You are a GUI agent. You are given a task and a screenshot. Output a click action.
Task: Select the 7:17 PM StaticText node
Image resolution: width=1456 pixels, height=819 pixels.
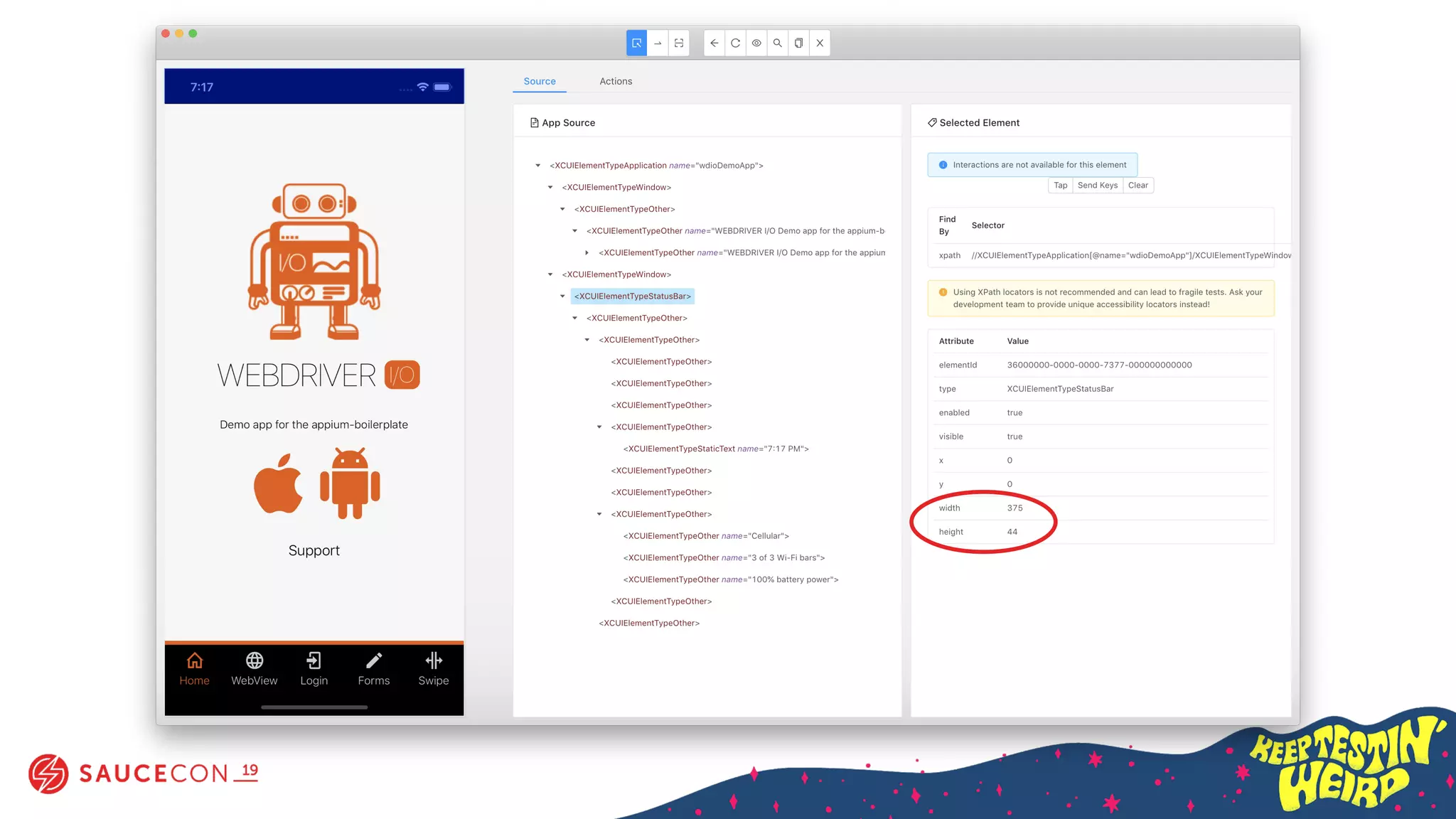pos(715,449)
